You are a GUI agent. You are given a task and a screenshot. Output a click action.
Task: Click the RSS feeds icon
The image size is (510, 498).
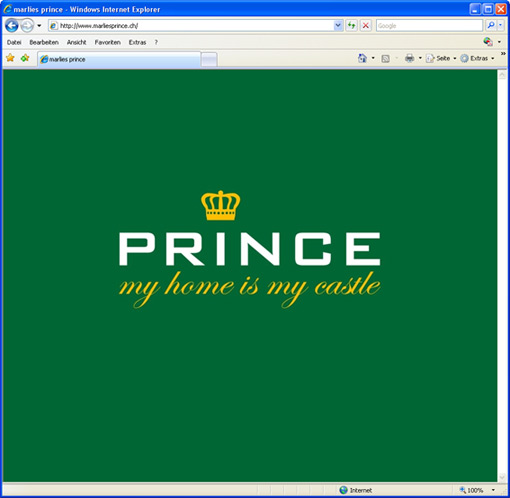point(385,59)
